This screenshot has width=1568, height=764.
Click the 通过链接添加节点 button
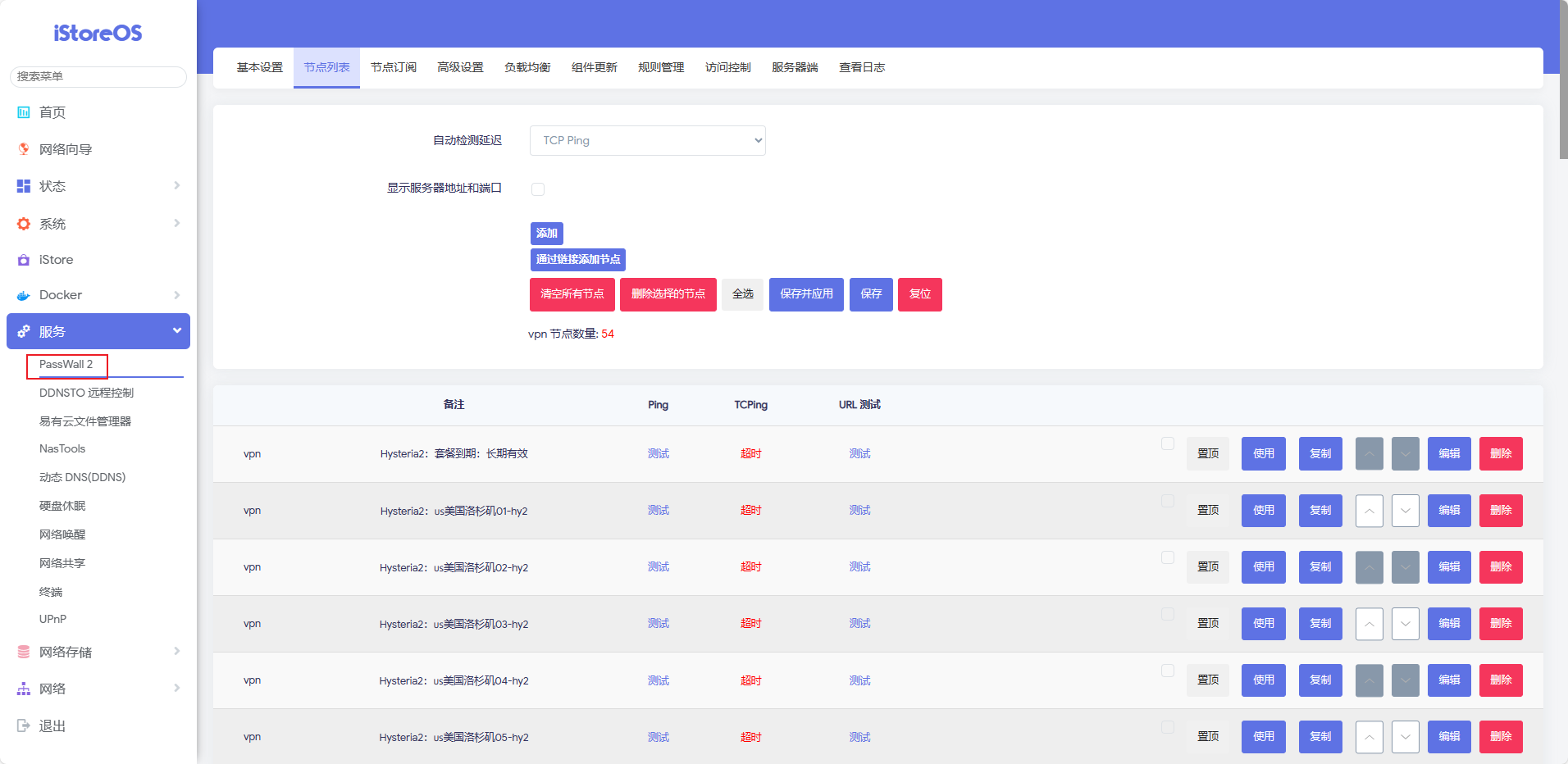(x=577, y=259)
